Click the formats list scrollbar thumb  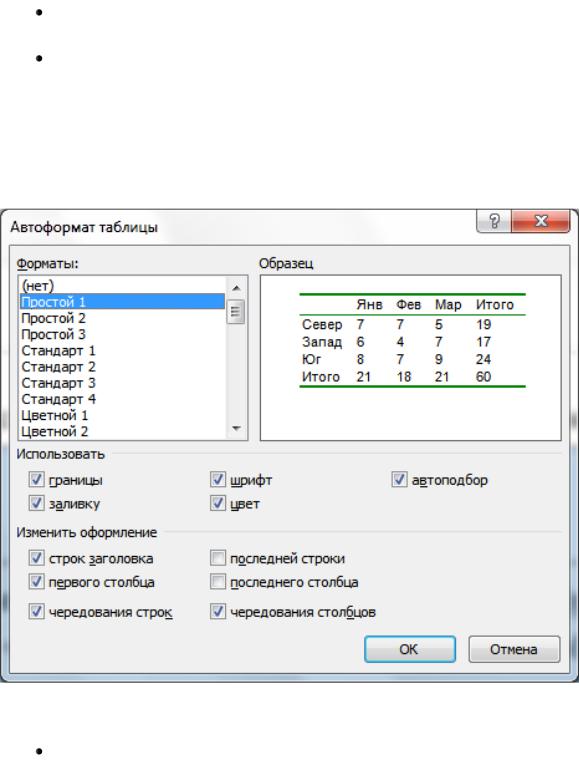(x=236, y=312)
